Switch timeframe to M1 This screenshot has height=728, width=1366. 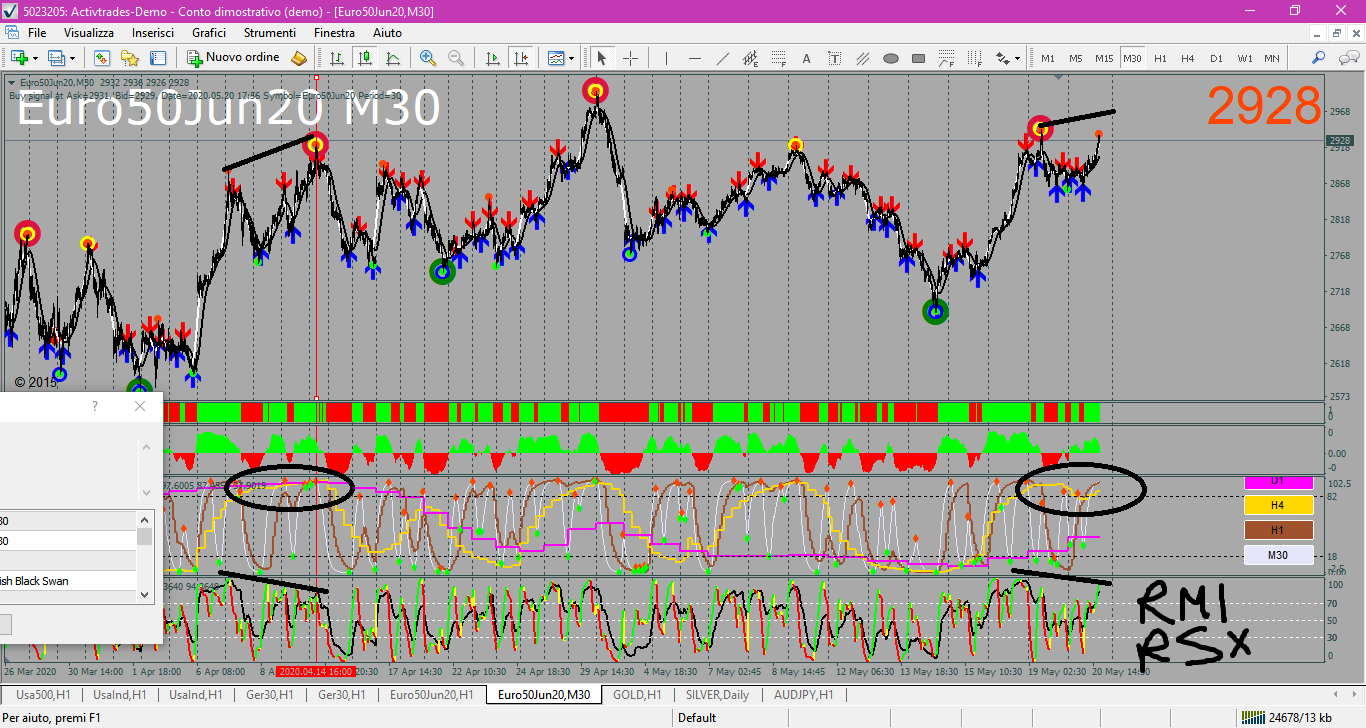[1048, 58]
